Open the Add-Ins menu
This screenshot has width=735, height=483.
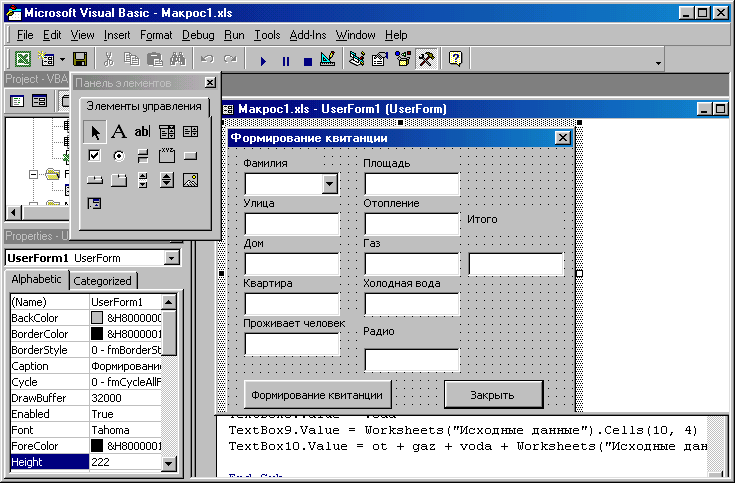(x=308, y=35)
